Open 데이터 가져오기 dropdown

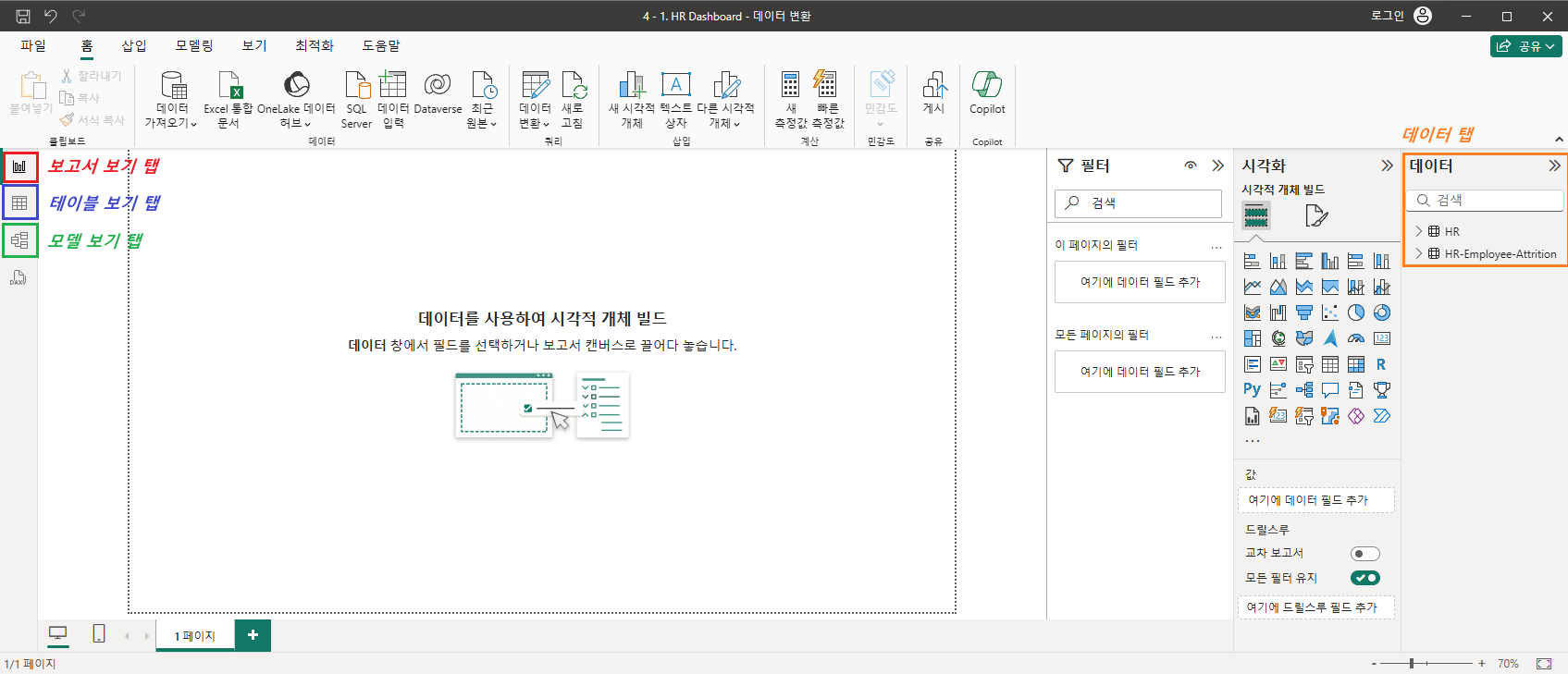click(172, 100)
